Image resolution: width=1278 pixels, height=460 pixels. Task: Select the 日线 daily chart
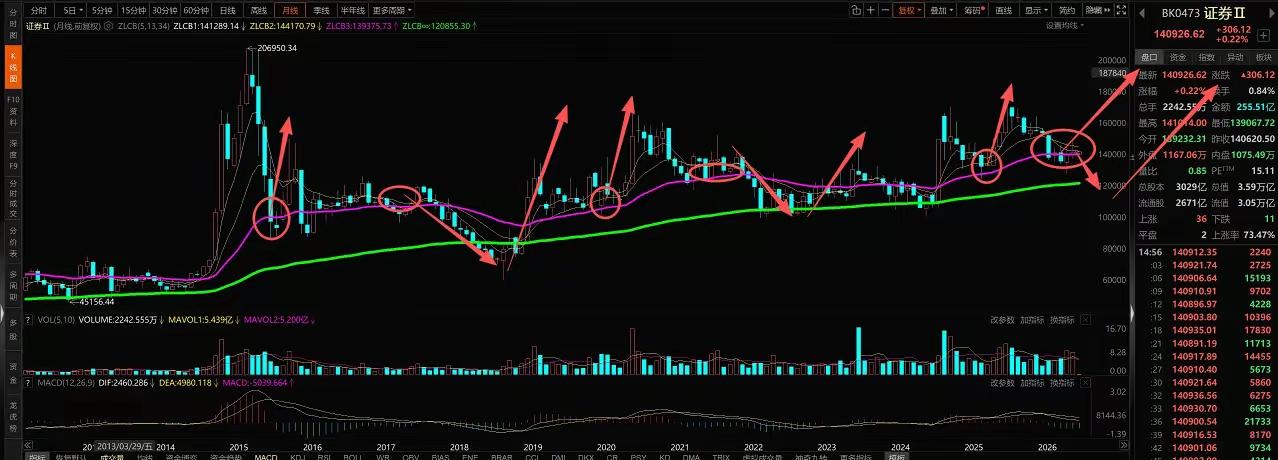[228, 9]
